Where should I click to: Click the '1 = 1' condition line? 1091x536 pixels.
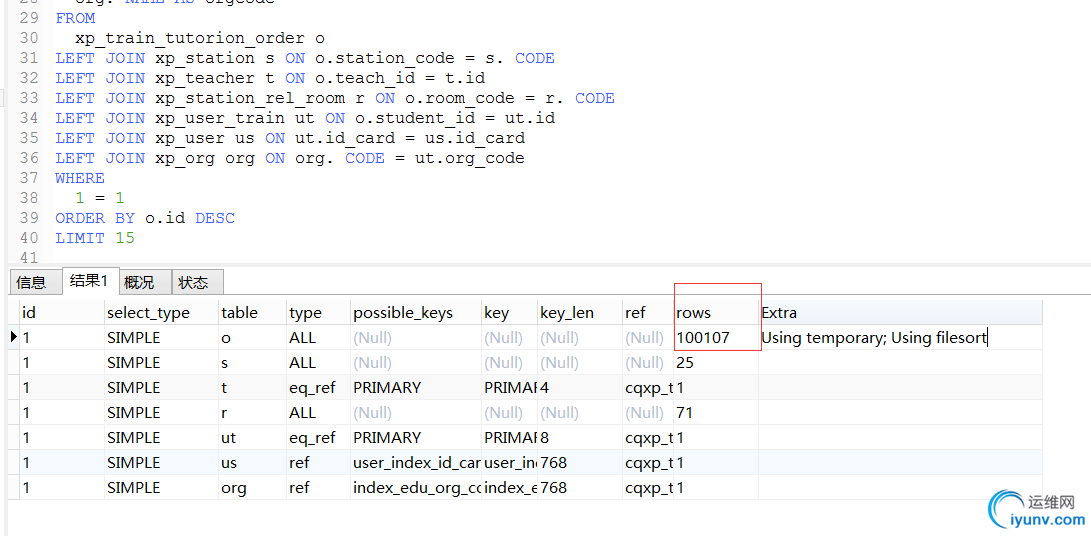point(99,198)
